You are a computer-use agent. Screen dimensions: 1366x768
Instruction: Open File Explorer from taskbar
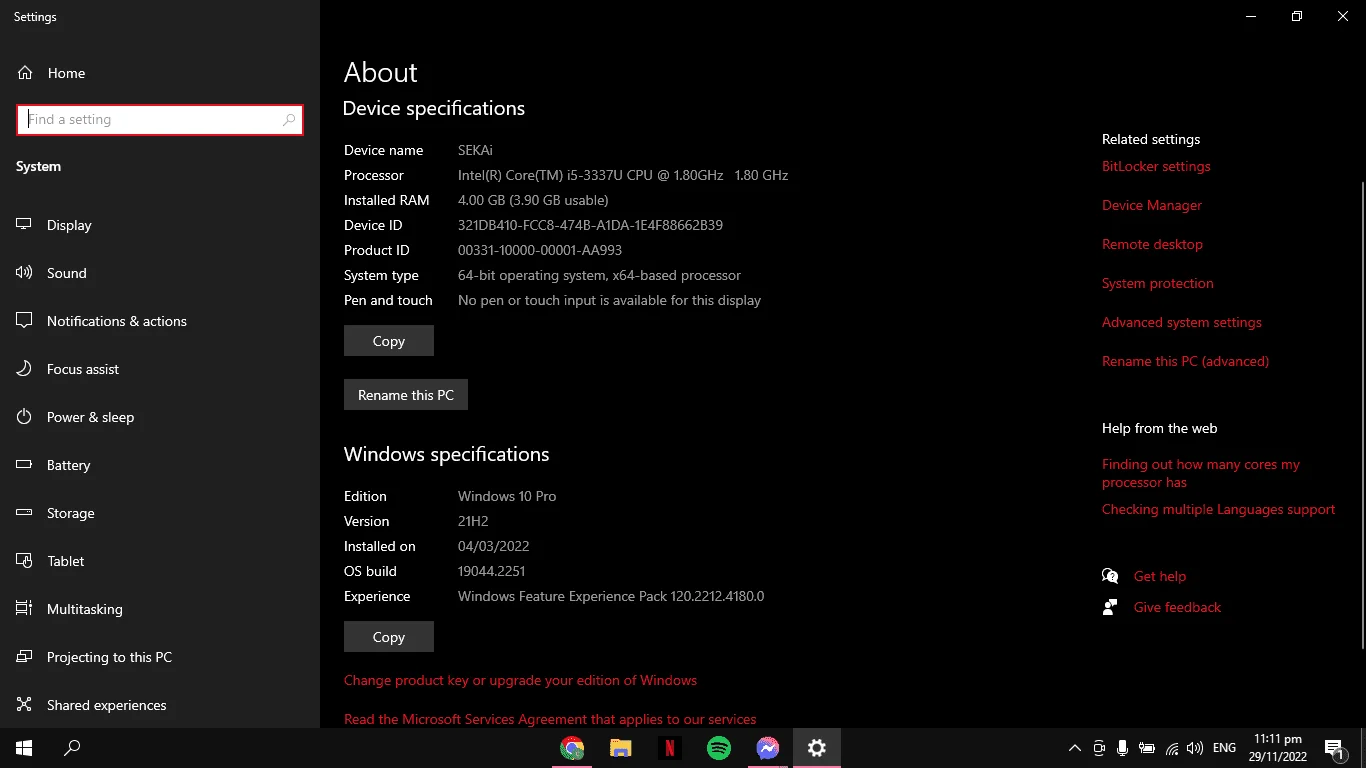tap(621, 748)
